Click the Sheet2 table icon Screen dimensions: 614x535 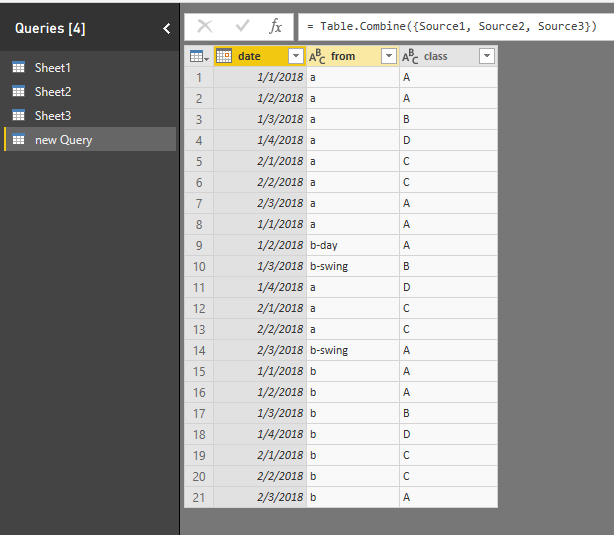(x=18, y=91)
